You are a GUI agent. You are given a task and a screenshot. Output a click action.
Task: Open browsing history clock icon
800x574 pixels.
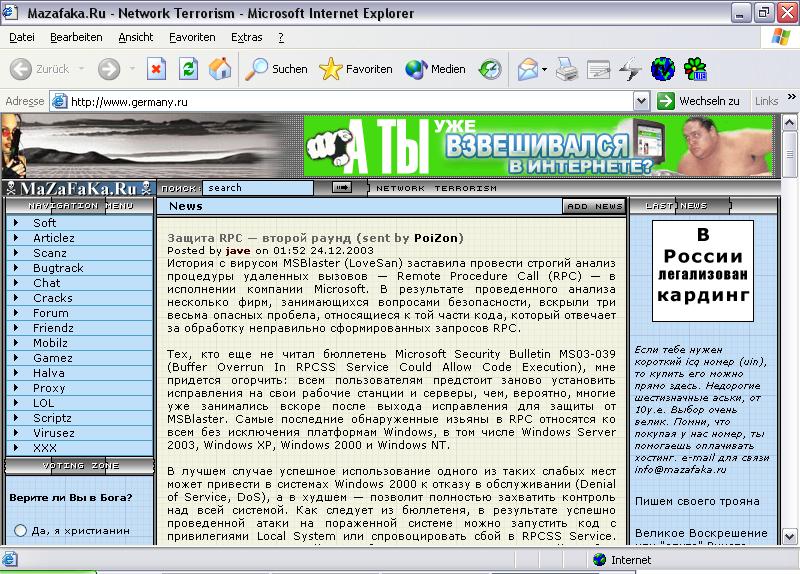490,69
